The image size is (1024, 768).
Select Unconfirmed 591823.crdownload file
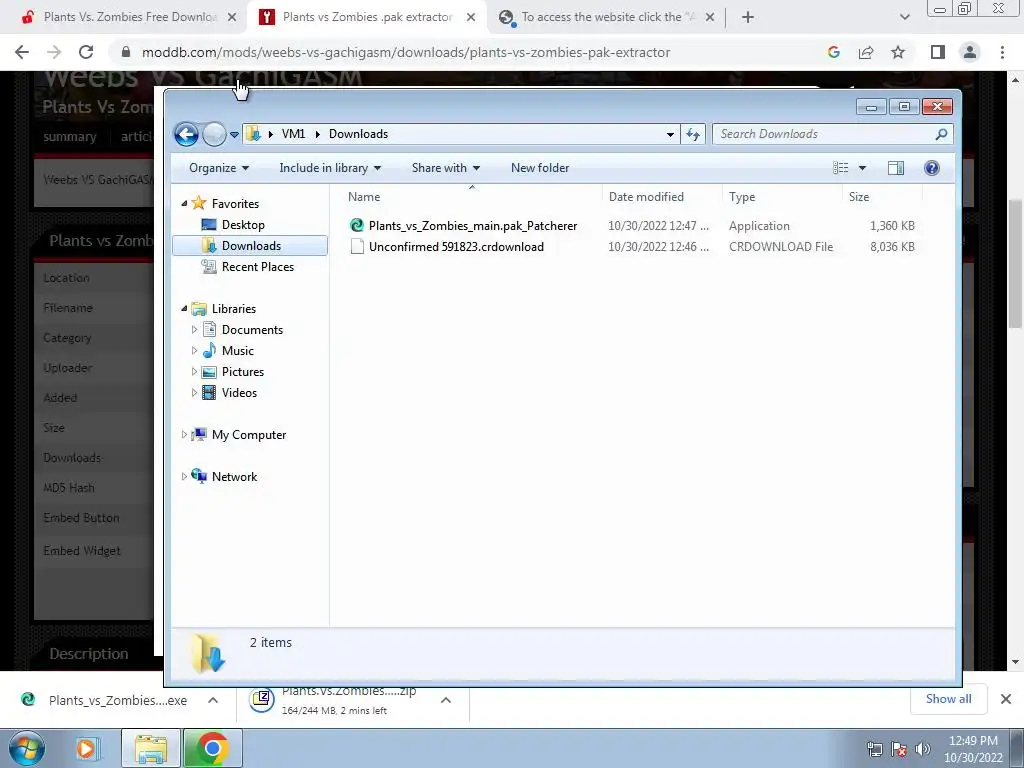(x=456, y=246)
